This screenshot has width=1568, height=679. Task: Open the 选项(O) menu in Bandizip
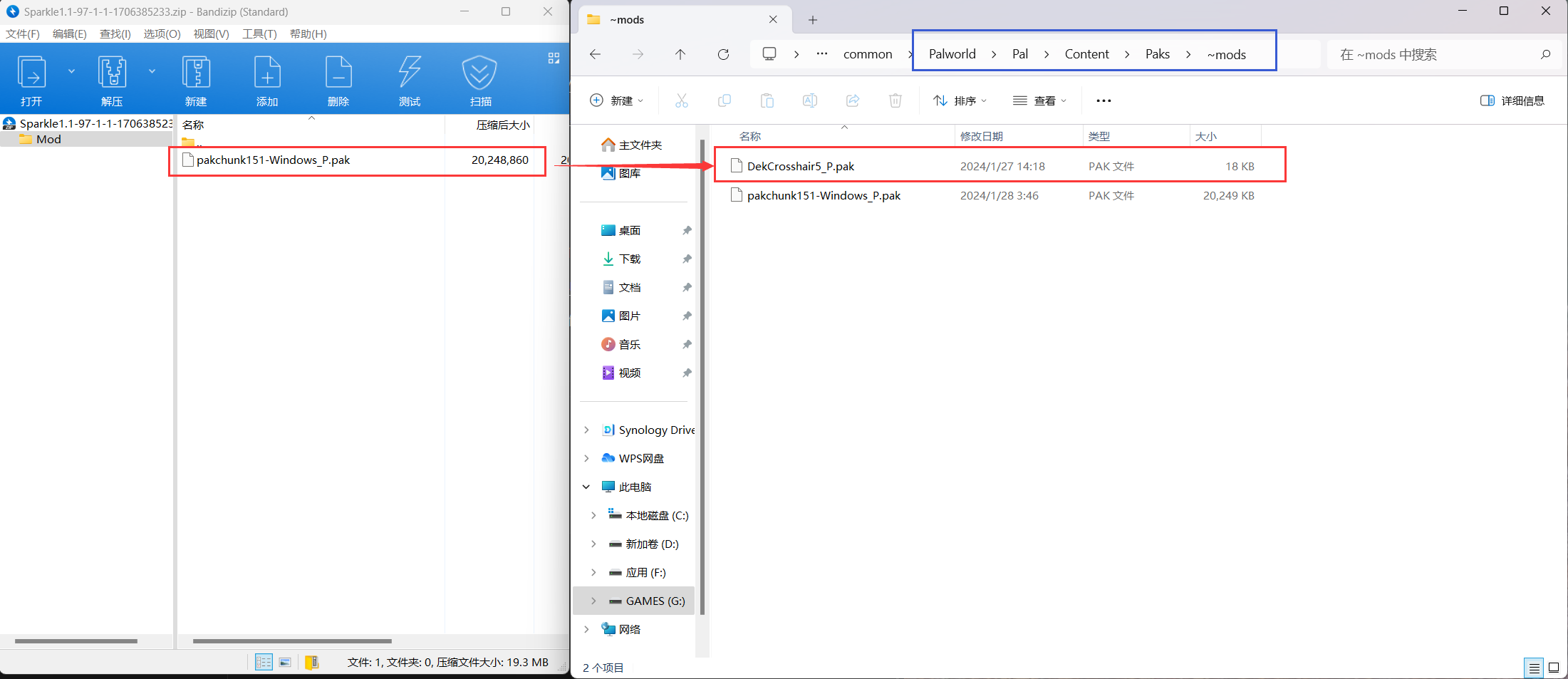point(162,34)
